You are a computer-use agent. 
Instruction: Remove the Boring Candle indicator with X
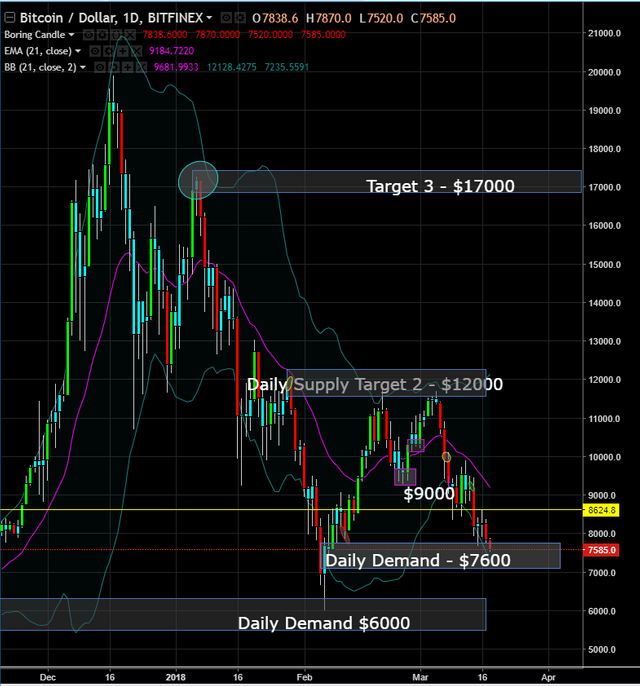click(x=130, y=35)
